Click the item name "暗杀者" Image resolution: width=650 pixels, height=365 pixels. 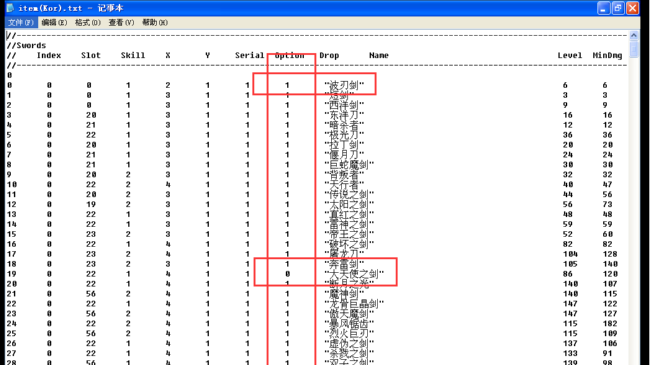[344, 125]
